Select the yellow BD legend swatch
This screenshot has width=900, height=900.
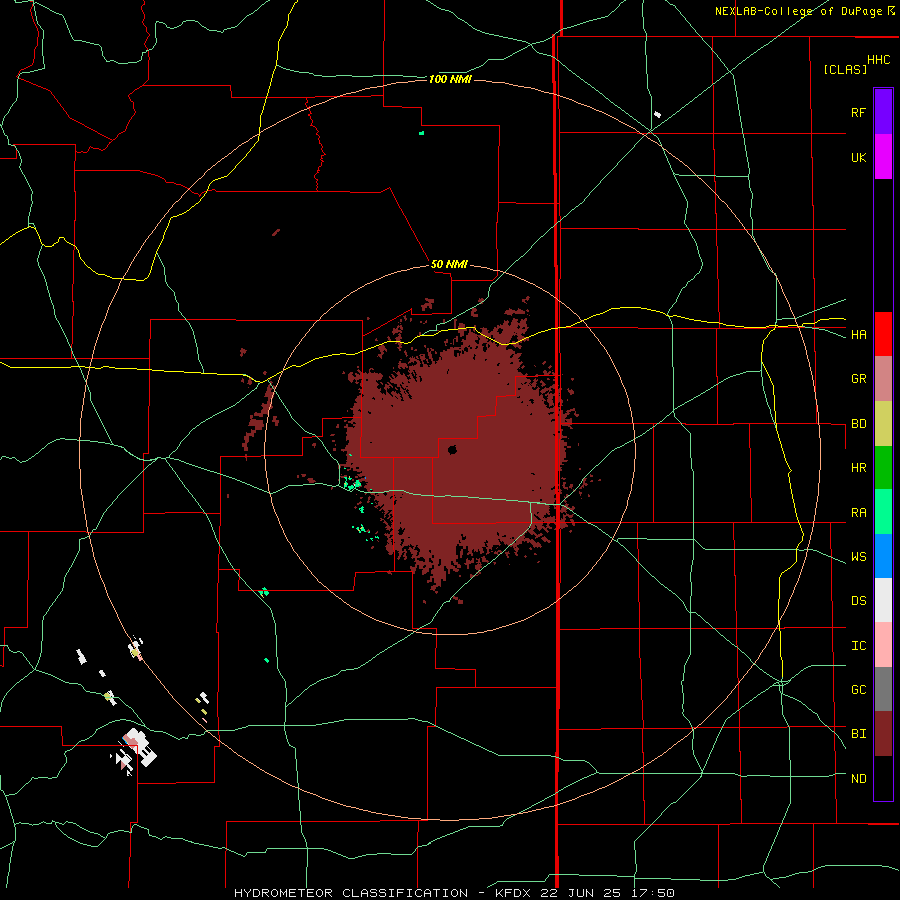(x=883, y=424)
